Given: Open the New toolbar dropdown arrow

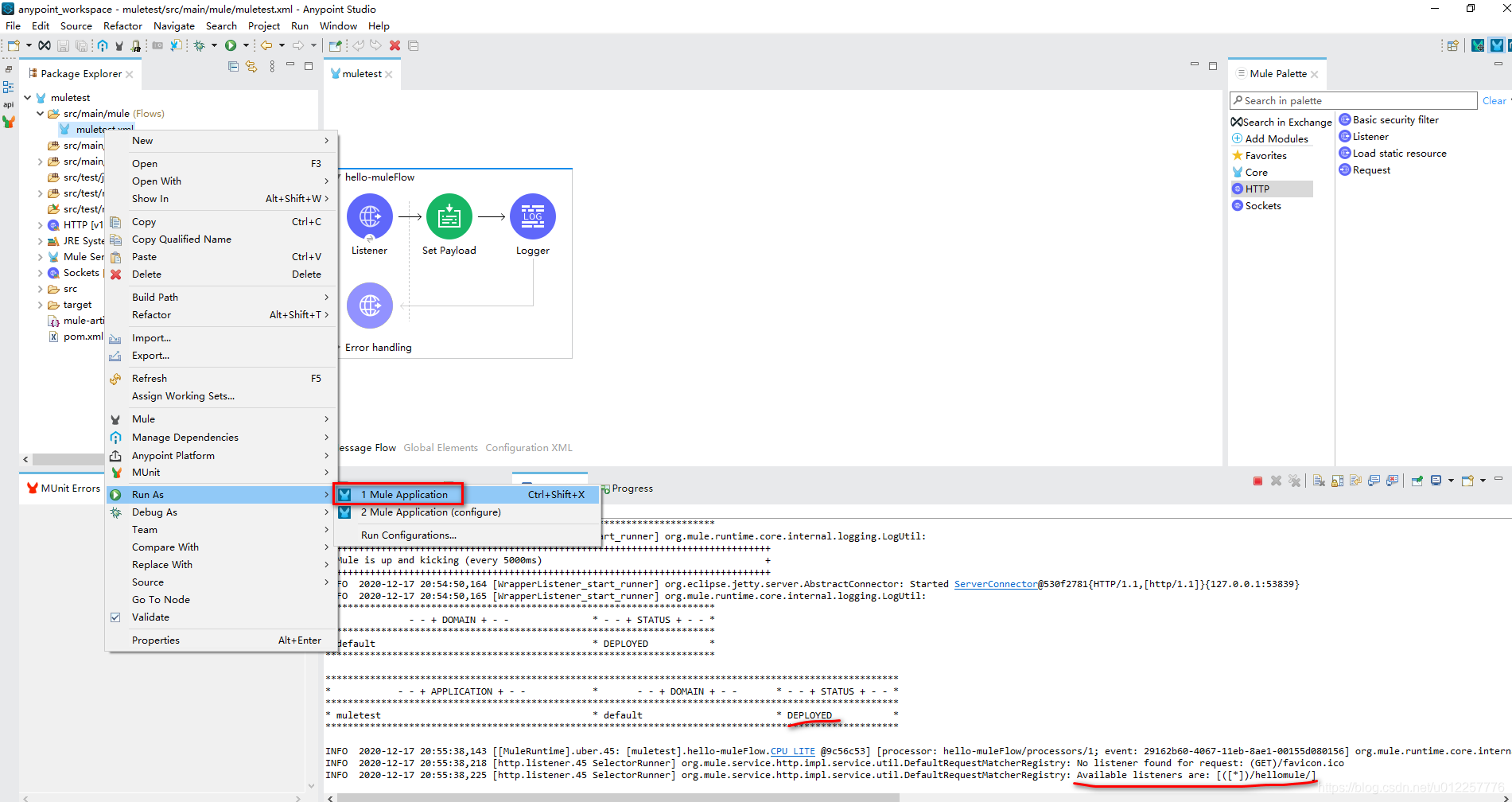Looking at the screenshot, I should click(29, 45).
